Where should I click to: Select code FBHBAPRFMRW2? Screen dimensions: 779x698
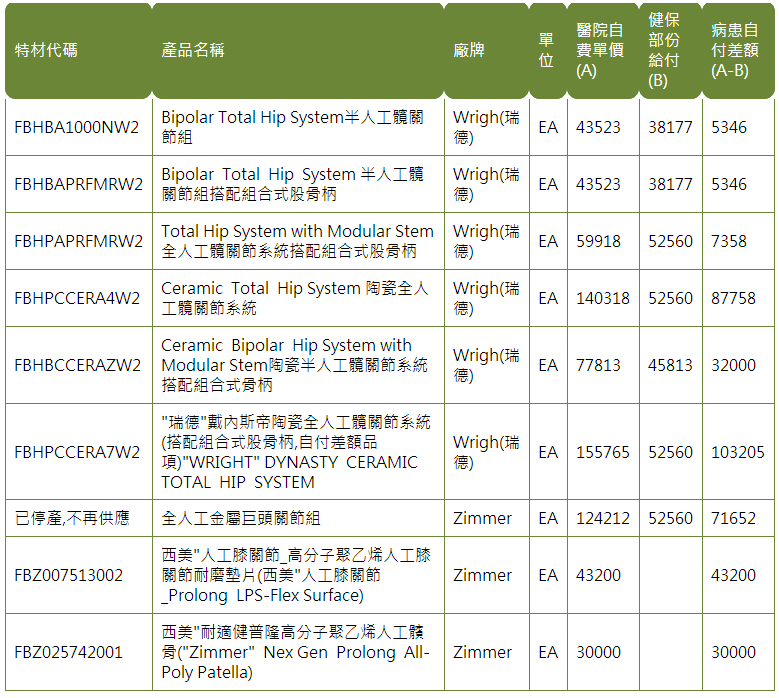point(78,184)
